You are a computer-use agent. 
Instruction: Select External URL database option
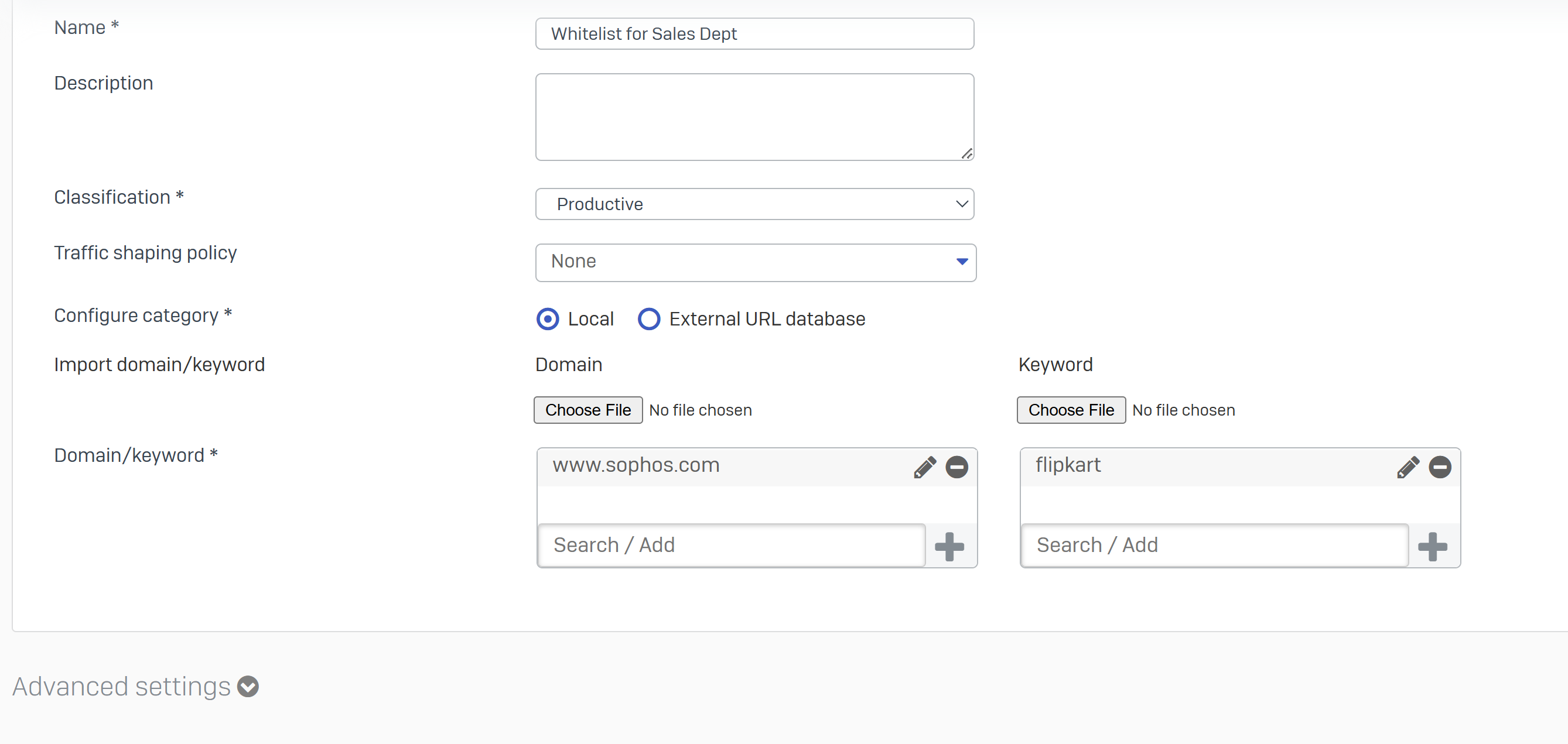click(648, 319)
